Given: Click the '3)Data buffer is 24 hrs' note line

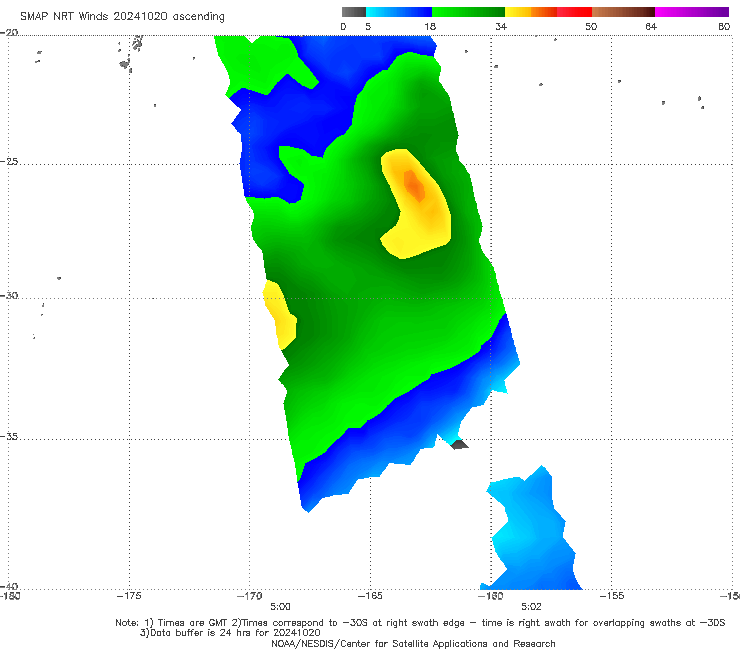Looking at the screenshot, I should (x=230, y=633).
